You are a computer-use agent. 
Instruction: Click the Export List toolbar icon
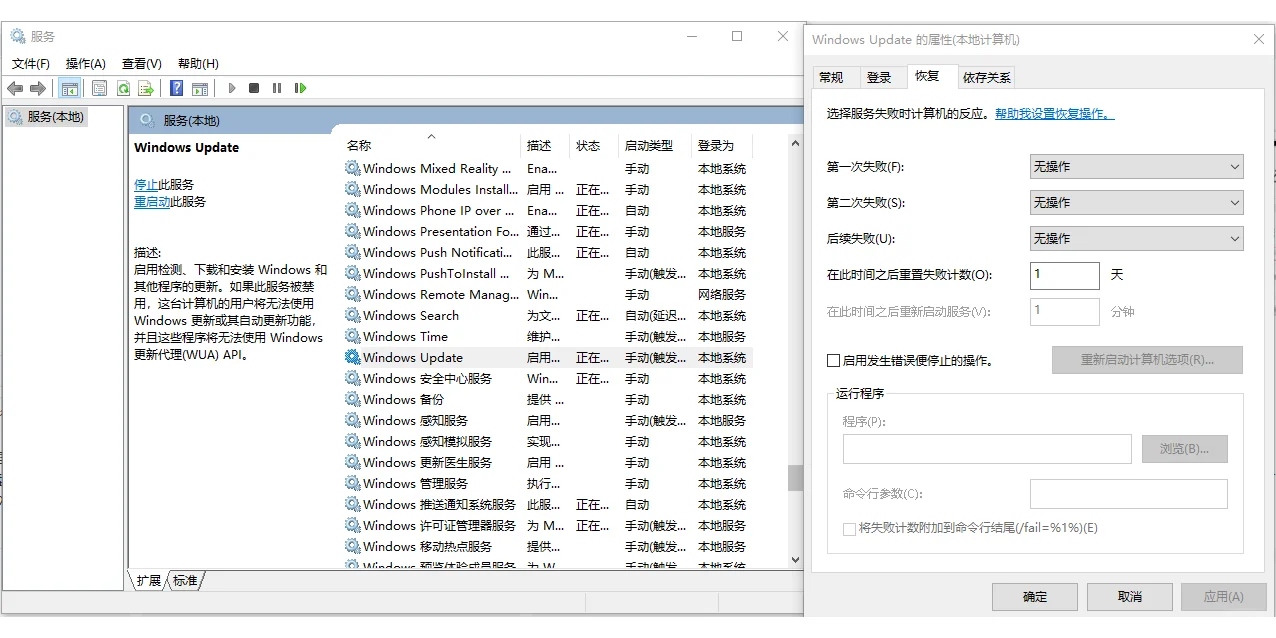pyautogui.click(x=146, y=88)
